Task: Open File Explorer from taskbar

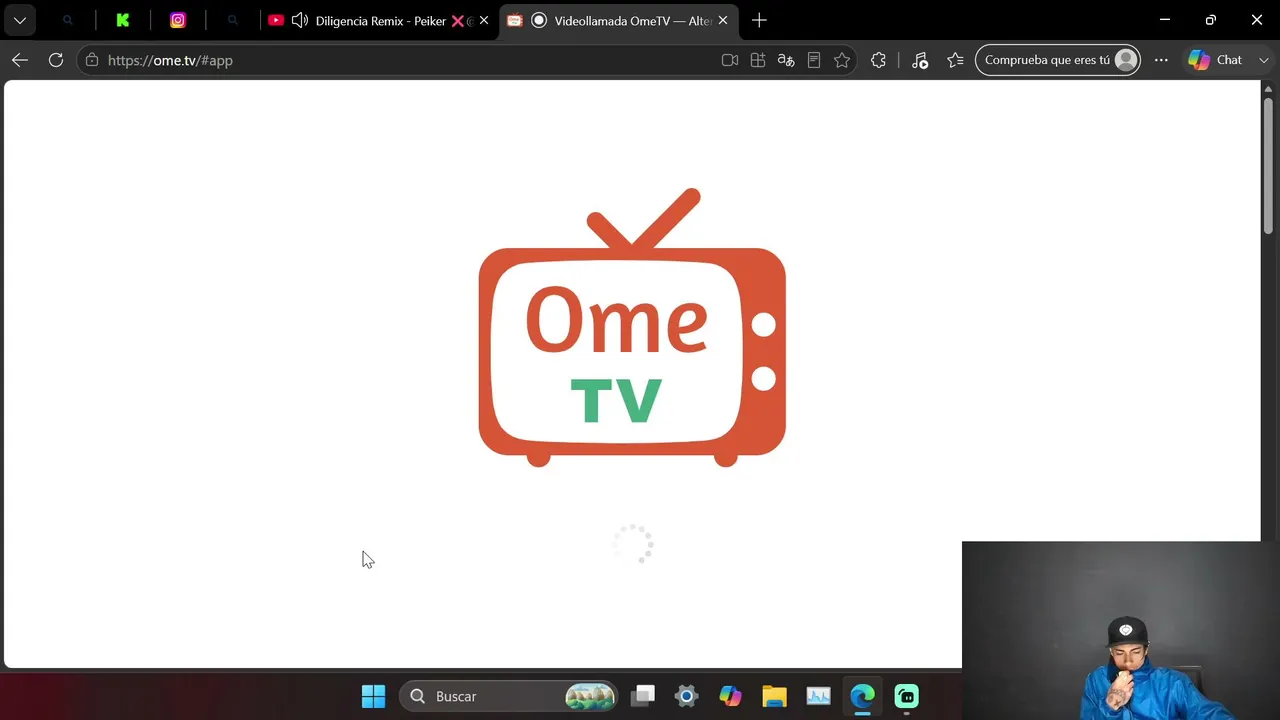Action: click(774, 696)
